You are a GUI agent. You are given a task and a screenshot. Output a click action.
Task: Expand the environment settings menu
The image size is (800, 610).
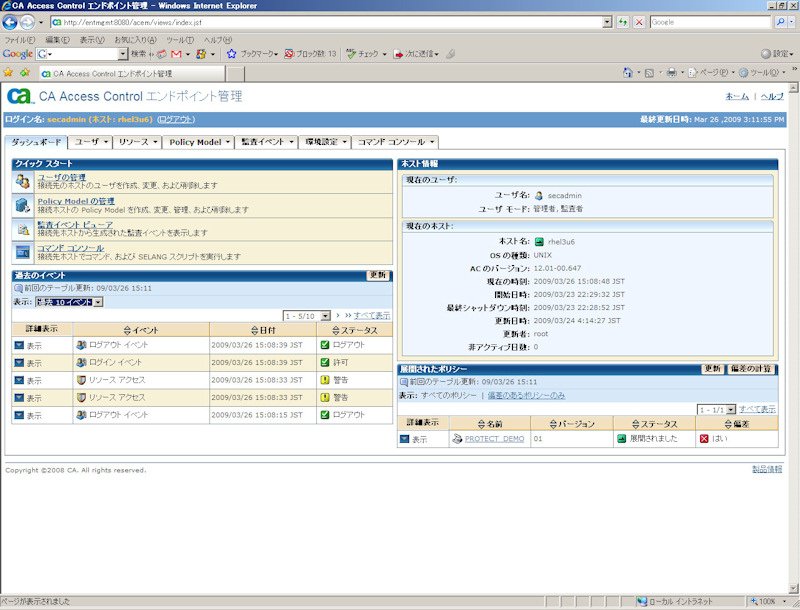coord(345,142)
